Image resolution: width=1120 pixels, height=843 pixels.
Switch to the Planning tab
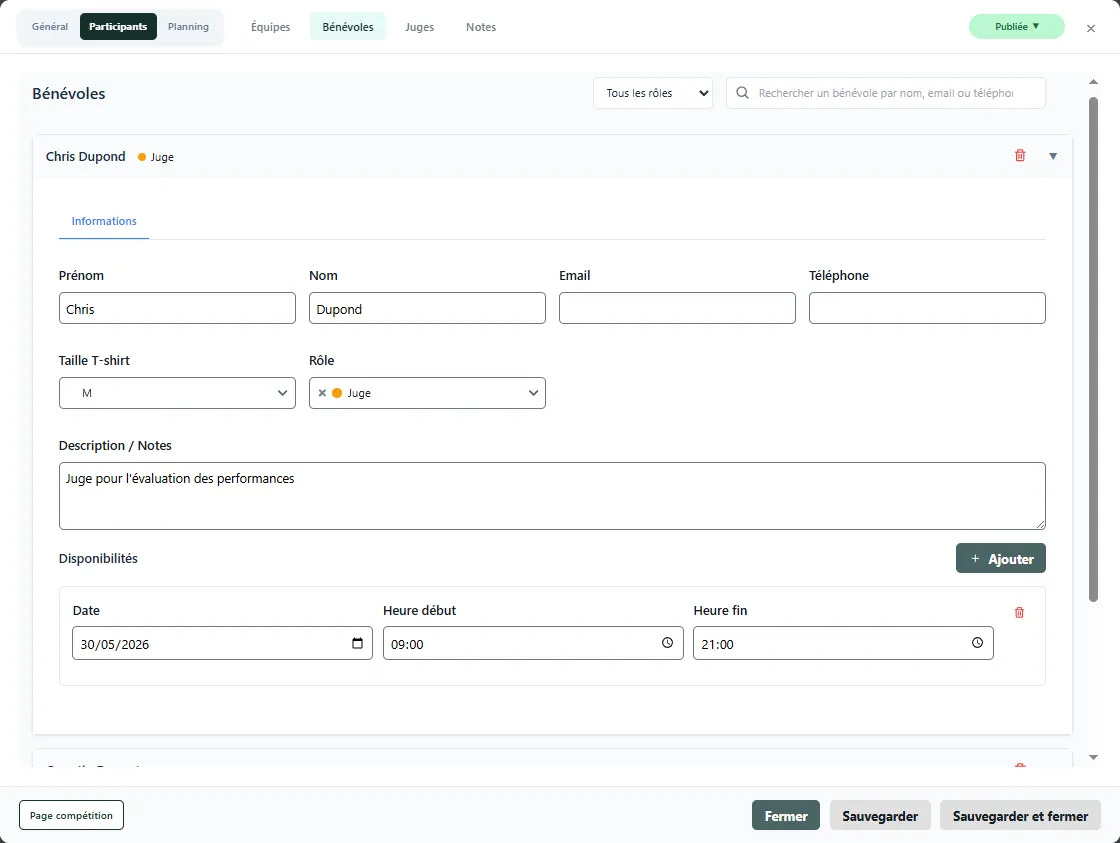(x=188, y=27)
